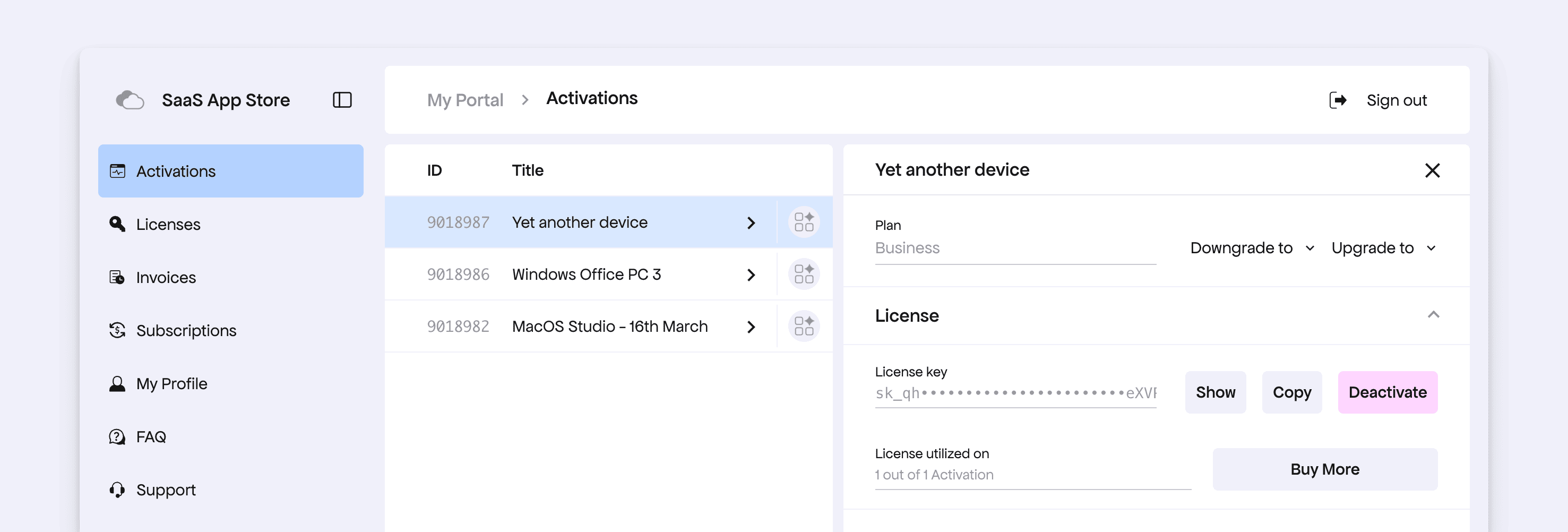Click the sign out arrow icon
The height and width of the screenshot is (532, 1568).
click(1337, 100)
